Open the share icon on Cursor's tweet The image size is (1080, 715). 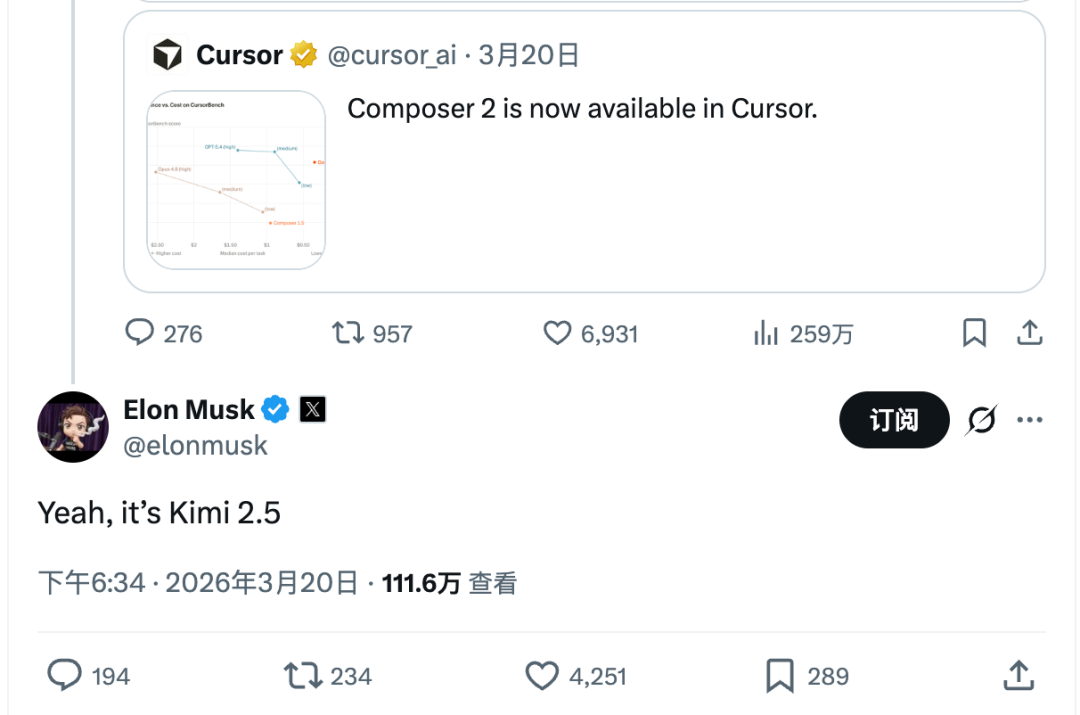tap(1029, 333)
